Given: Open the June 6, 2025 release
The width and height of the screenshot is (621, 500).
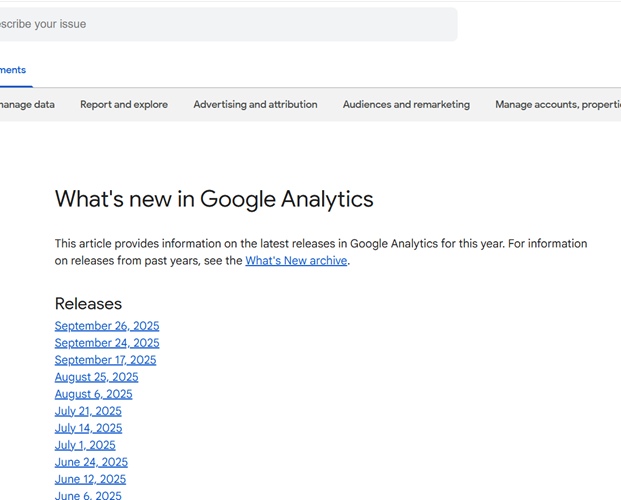Looking at the screenshot, I should tap(88, 495).
